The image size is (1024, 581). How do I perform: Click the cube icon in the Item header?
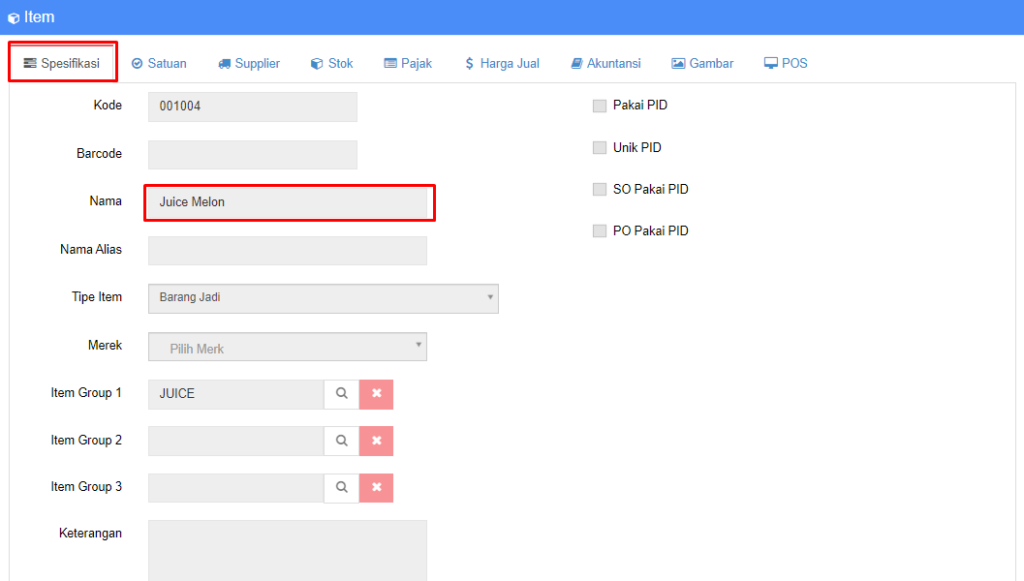13,18
